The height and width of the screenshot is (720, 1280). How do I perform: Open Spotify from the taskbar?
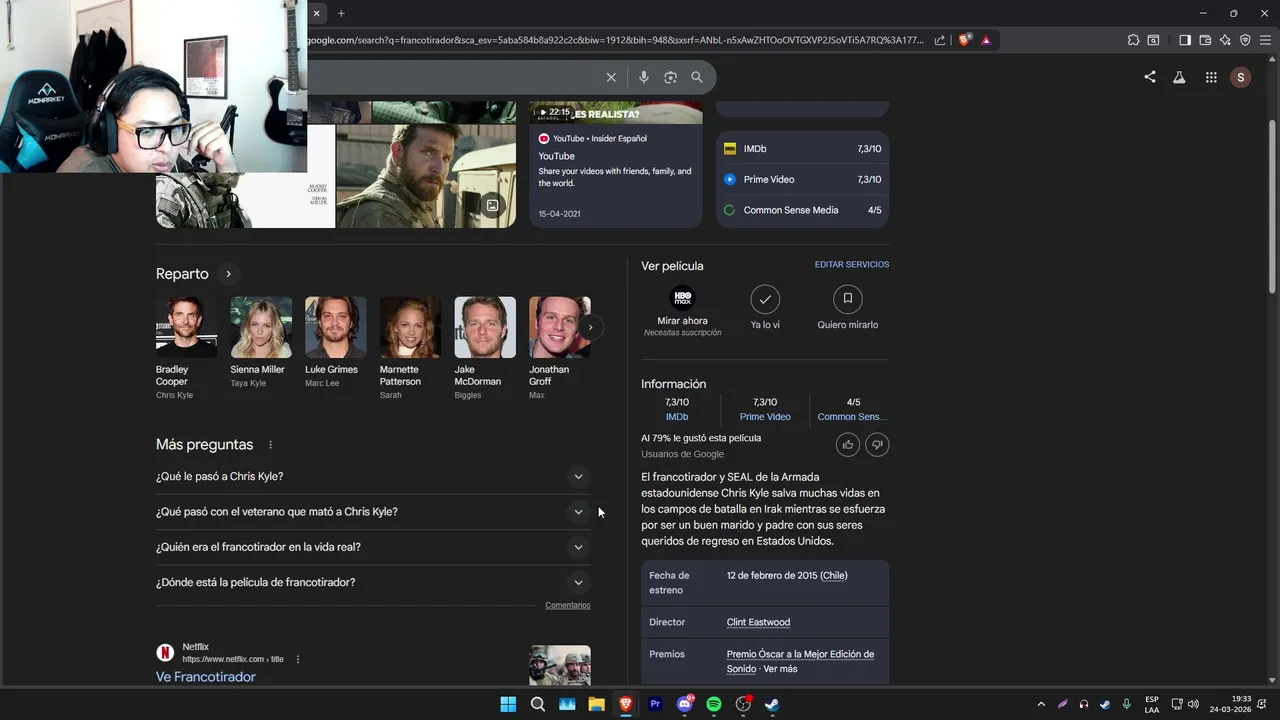pos(714,704)
